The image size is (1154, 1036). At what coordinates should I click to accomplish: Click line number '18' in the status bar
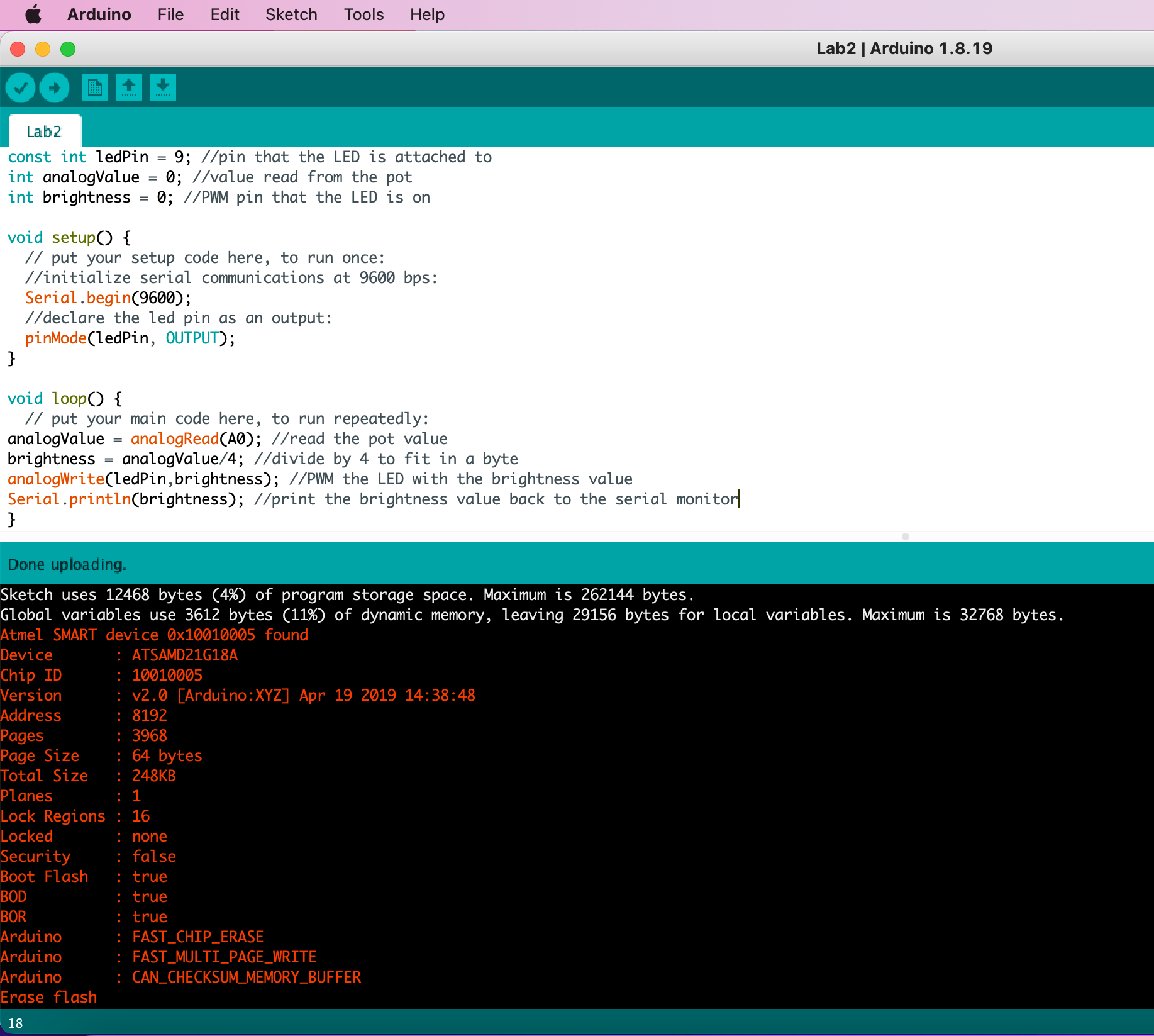(16, 1023)
